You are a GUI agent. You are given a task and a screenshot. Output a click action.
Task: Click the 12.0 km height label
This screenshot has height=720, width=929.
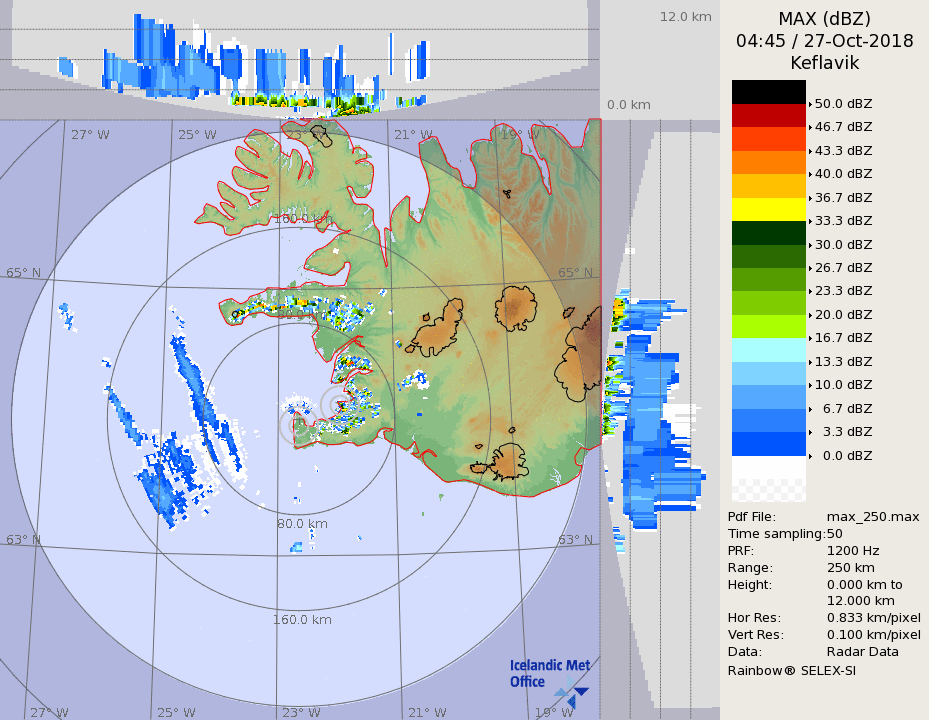685,16
